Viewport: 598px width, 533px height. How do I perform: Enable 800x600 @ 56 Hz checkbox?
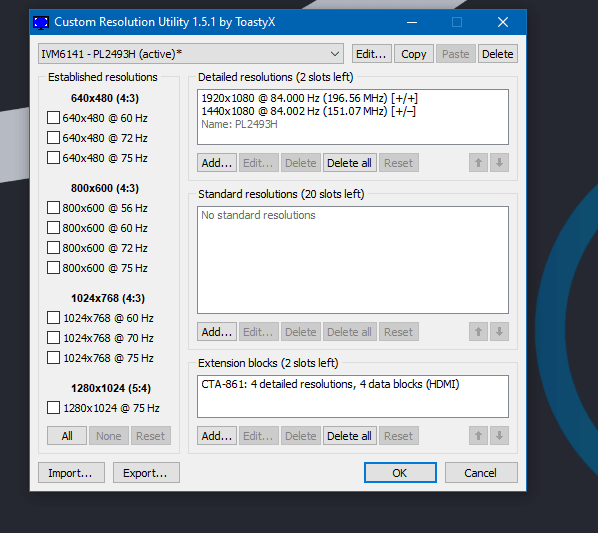click(x=53, y=208)
